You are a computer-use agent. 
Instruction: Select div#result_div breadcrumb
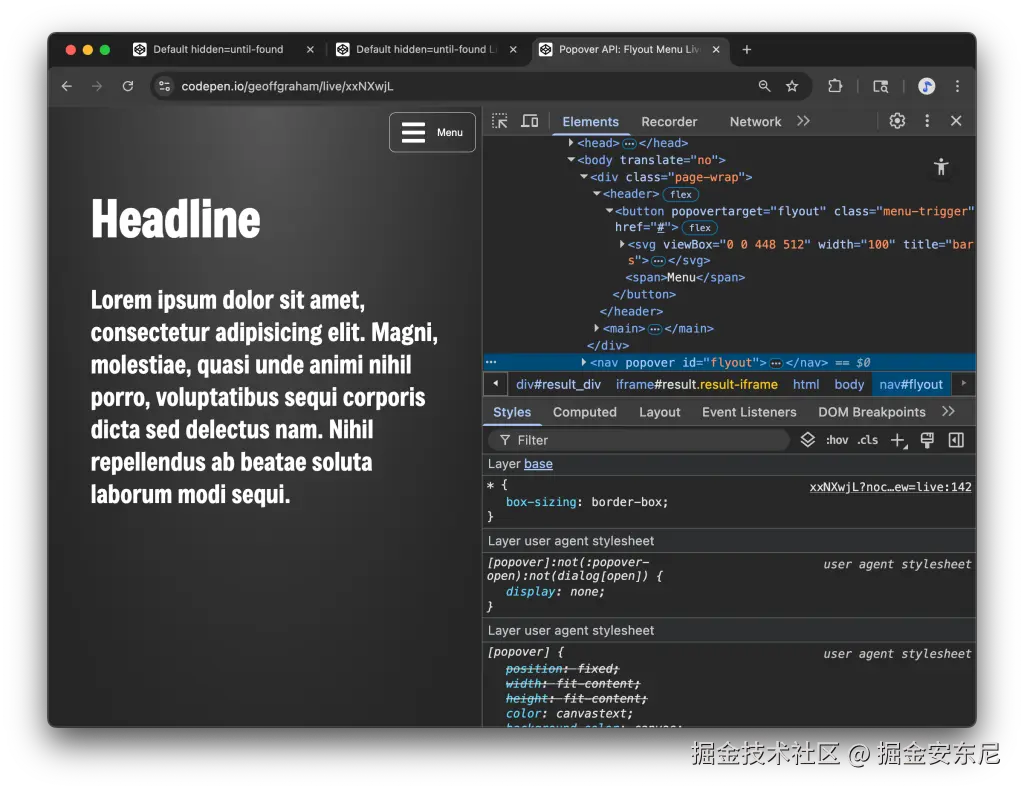[558, 384]
